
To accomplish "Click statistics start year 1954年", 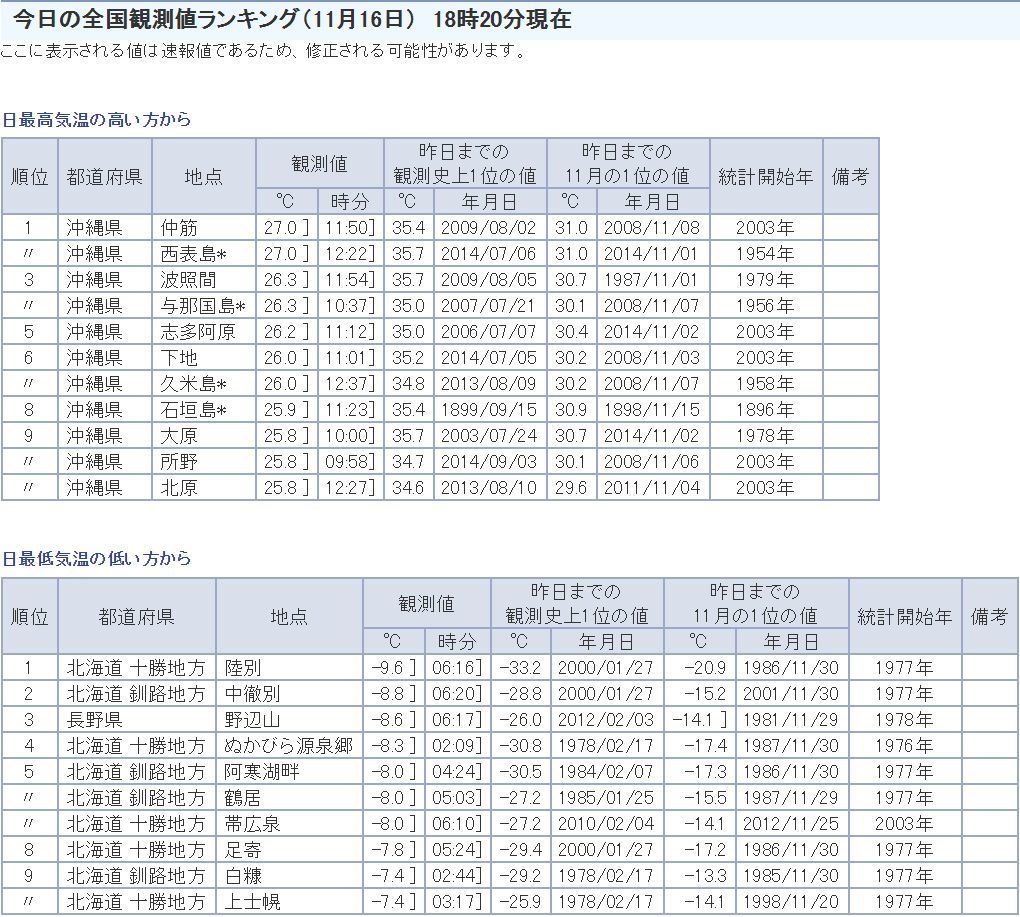I will tap(765, 254).
